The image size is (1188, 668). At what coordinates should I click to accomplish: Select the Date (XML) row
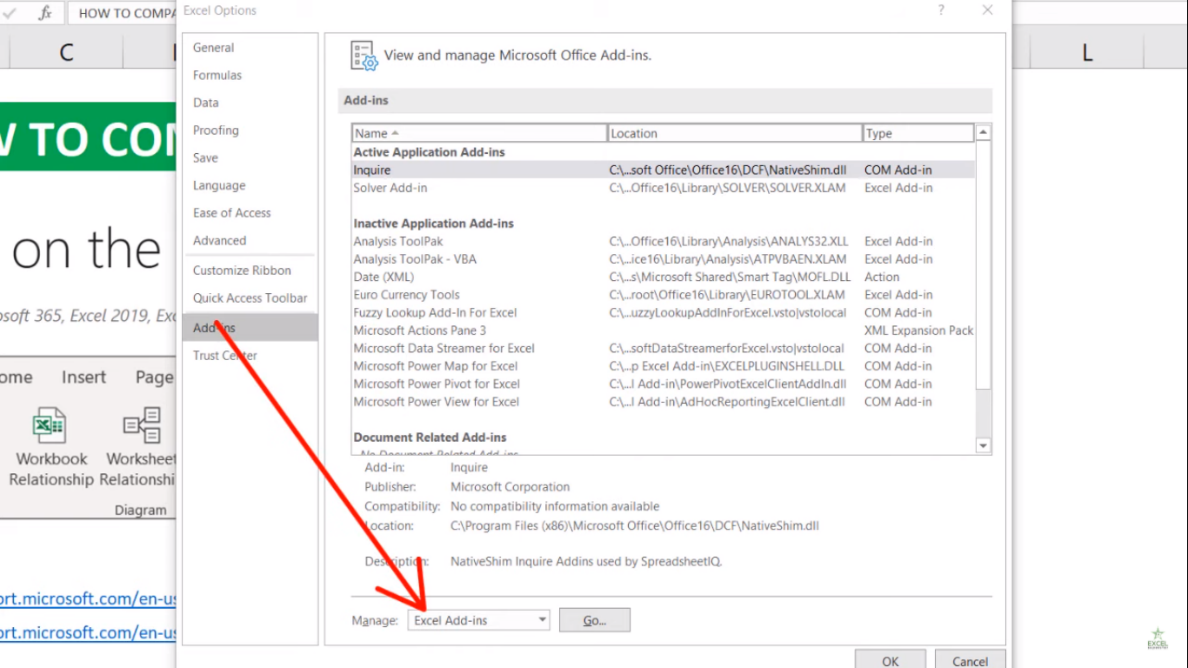[x=663, y=277]
